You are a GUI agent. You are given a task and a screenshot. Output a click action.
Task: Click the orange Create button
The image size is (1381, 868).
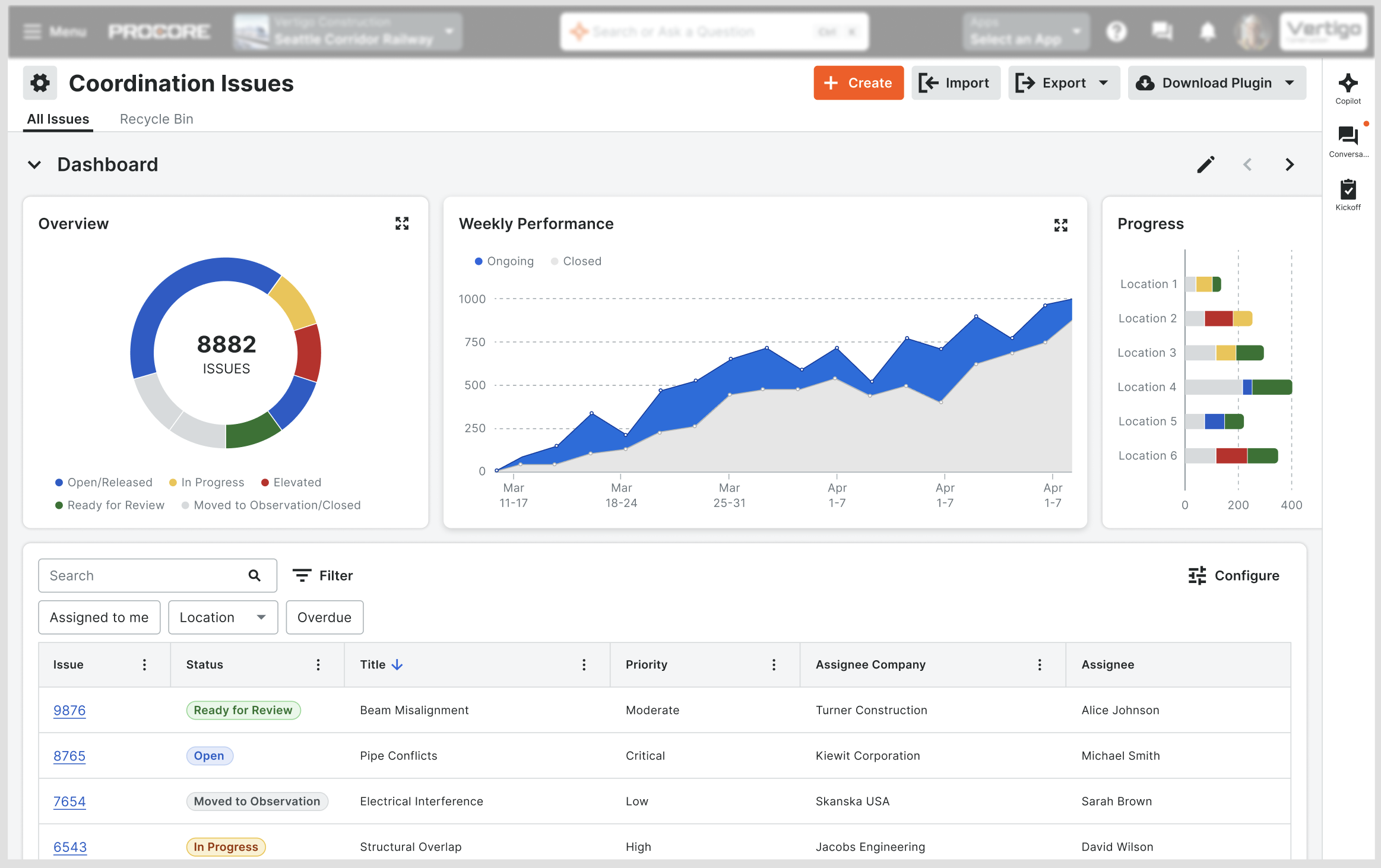pos(858,83)
